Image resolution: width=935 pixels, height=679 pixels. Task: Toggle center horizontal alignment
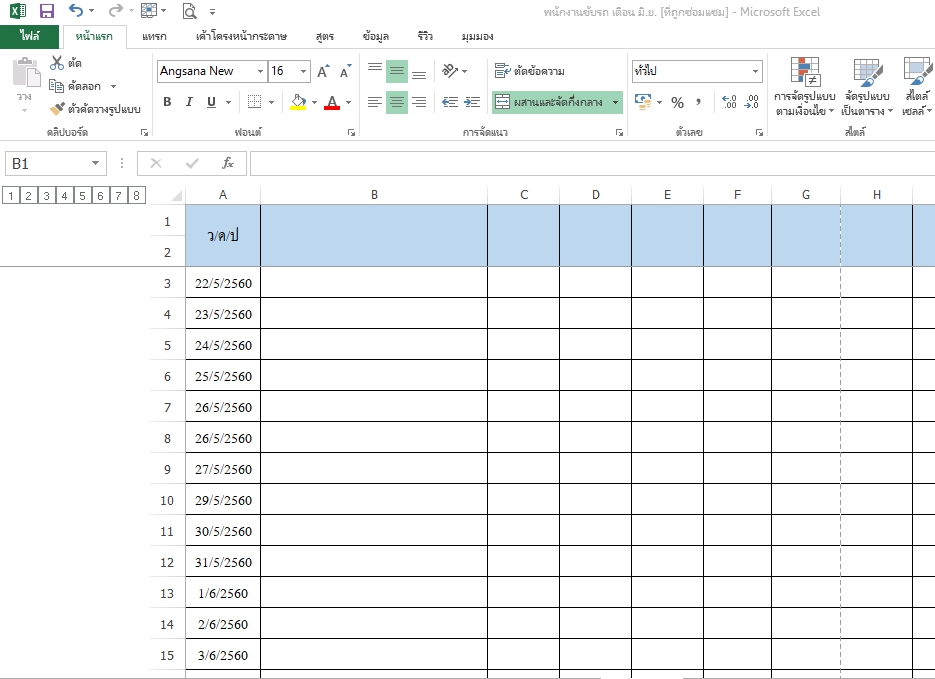tap(397, 102)
